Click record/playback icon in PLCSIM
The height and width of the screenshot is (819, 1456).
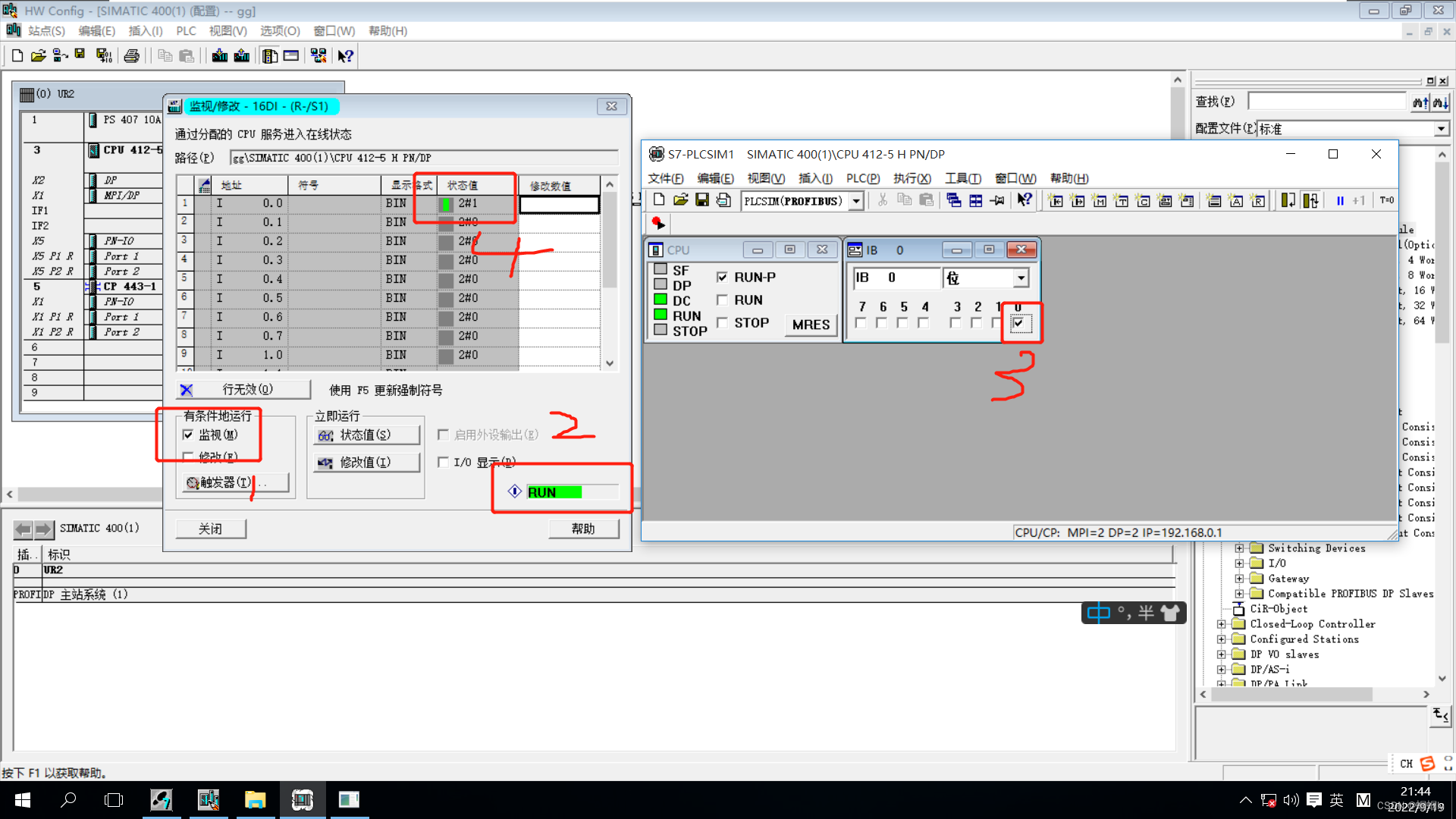point(658,223)
